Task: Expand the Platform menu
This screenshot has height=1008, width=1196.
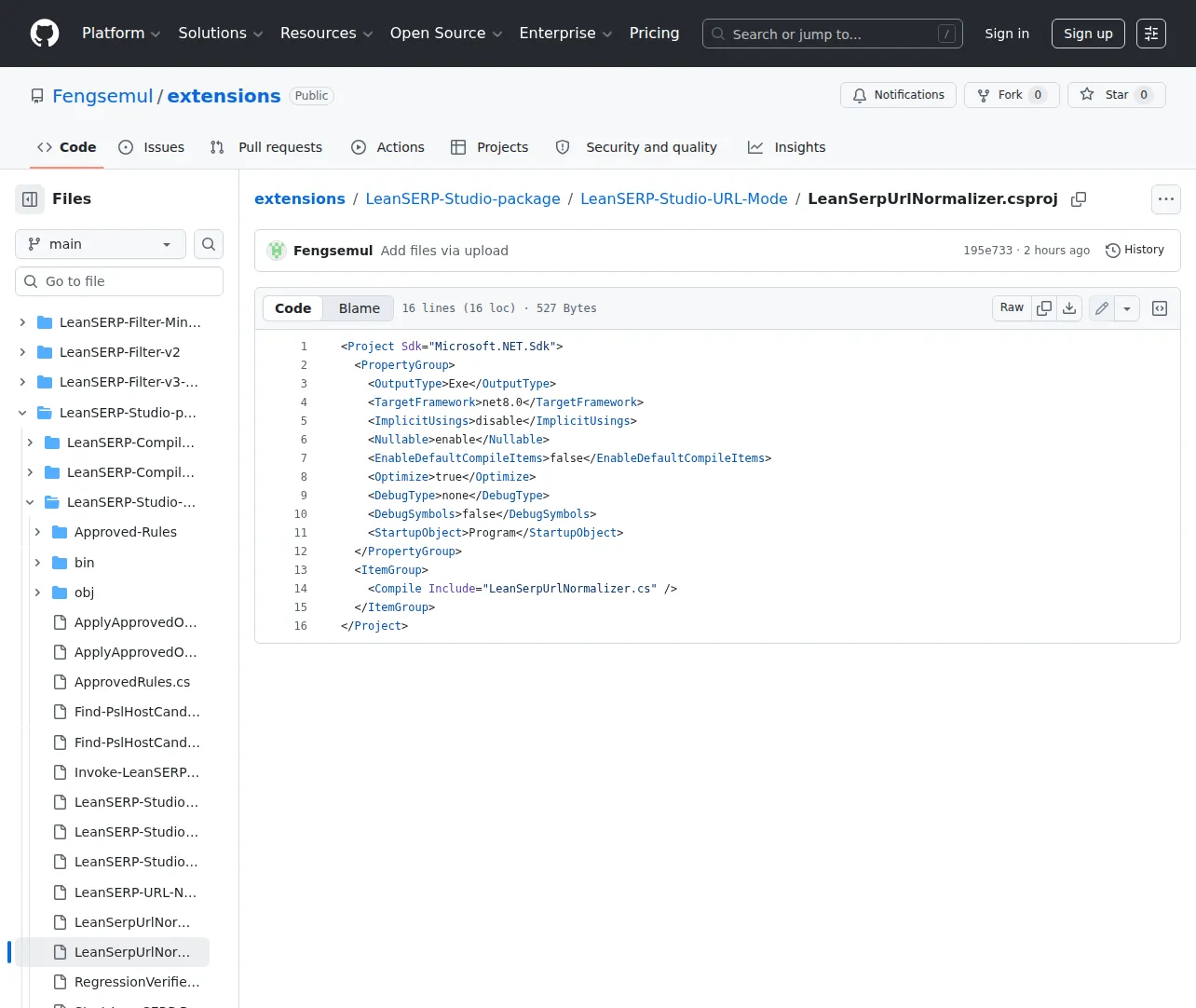Action: (x=121, y=34)
